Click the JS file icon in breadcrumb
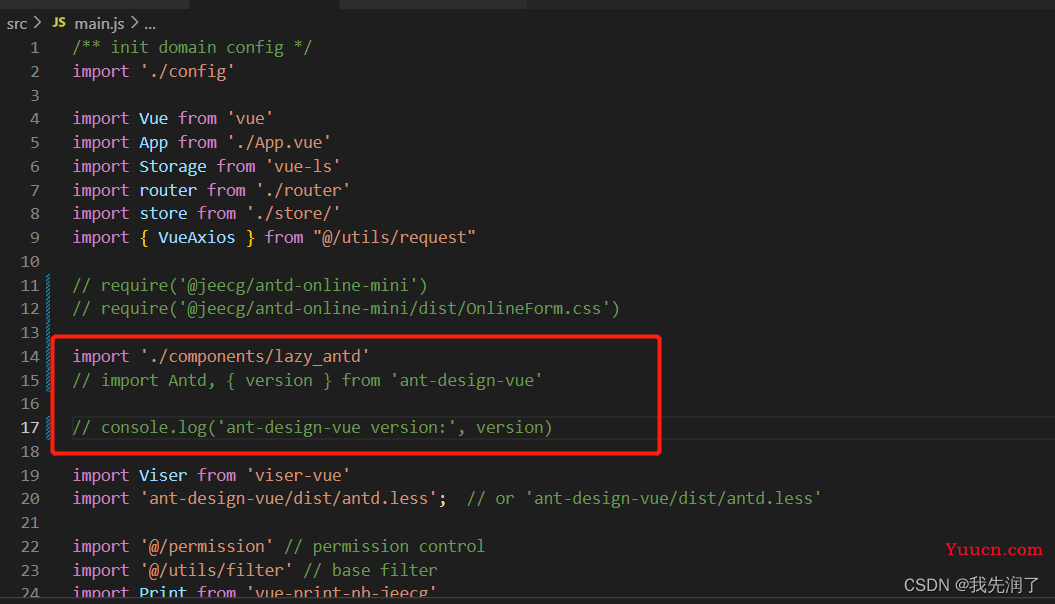This screenshot has height=604, width=1055. coord(59,22)
